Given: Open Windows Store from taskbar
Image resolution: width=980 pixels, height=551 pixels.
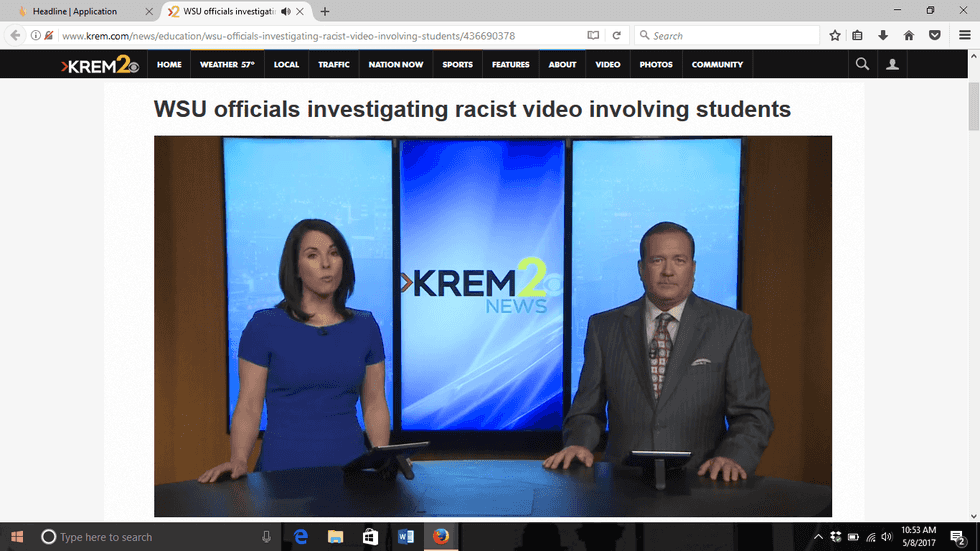Looking at the screenshot, I should click(x=371, y=537).
